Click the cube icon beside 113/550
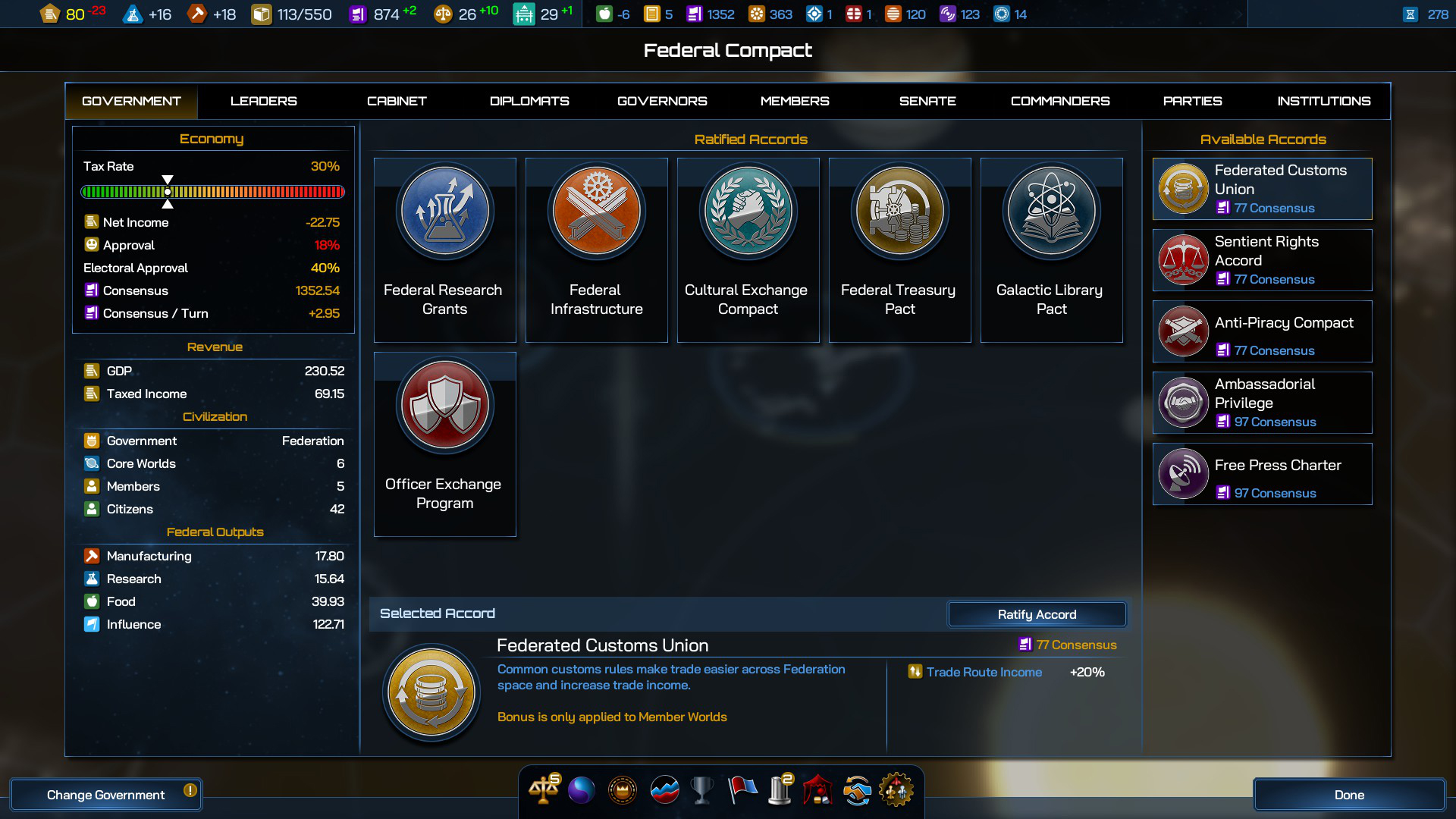This screenshot has width=1456, height=819. [262, 14]
